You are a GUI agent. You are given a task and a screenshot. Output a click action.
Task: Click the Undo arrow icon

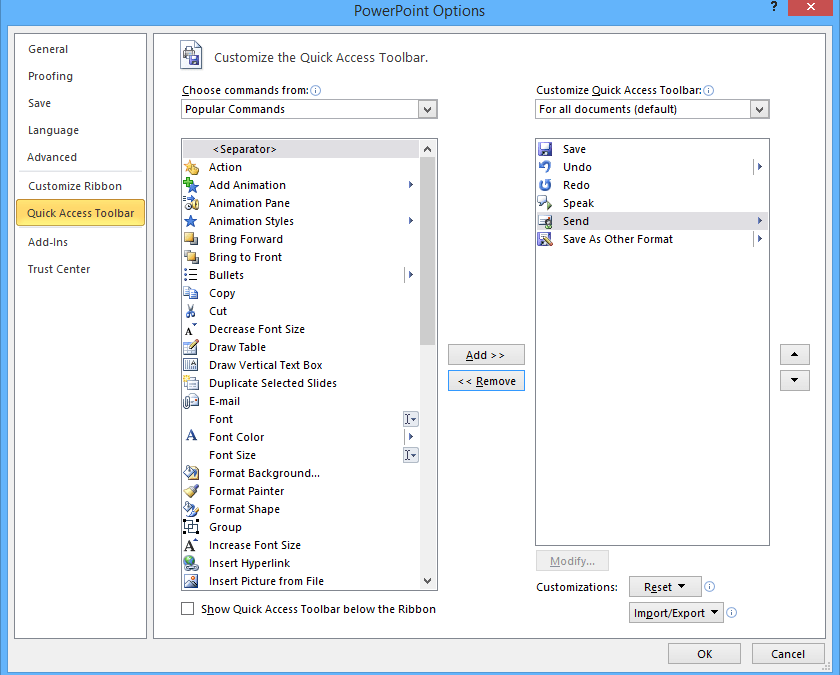pos(545,167)
